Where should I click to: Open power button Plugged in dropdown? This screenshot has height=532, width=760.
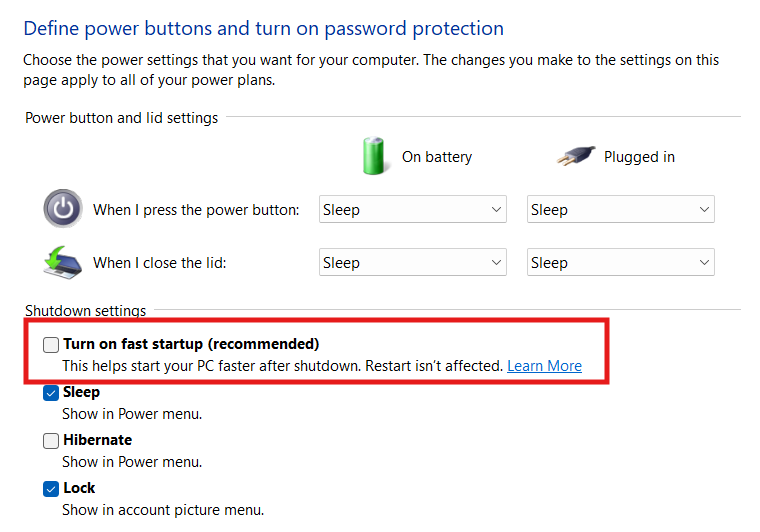point(620,210)
